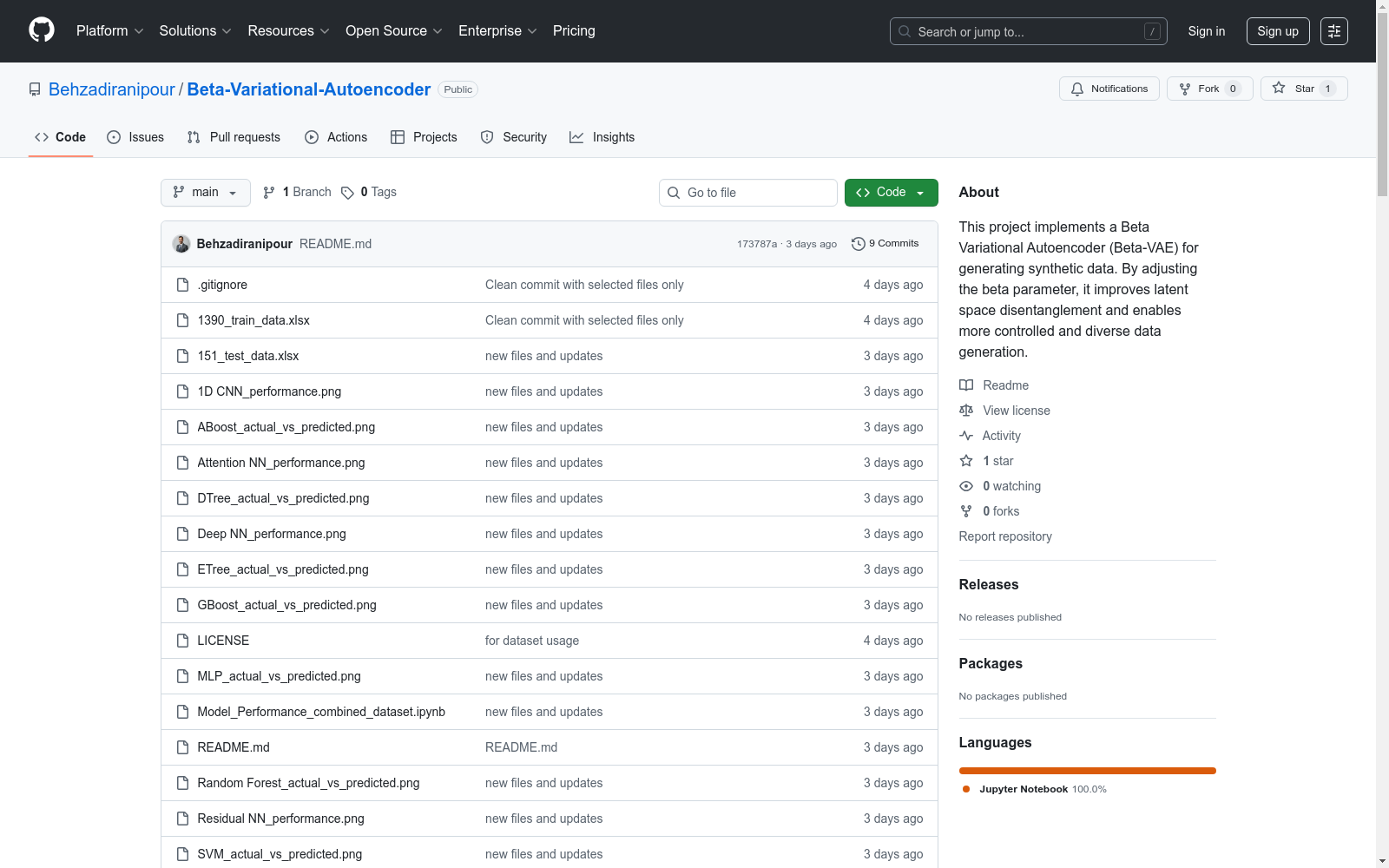The image size is (1389, 868).
Task: Click the Issues tab circle icon
Action: click(114, 137)
